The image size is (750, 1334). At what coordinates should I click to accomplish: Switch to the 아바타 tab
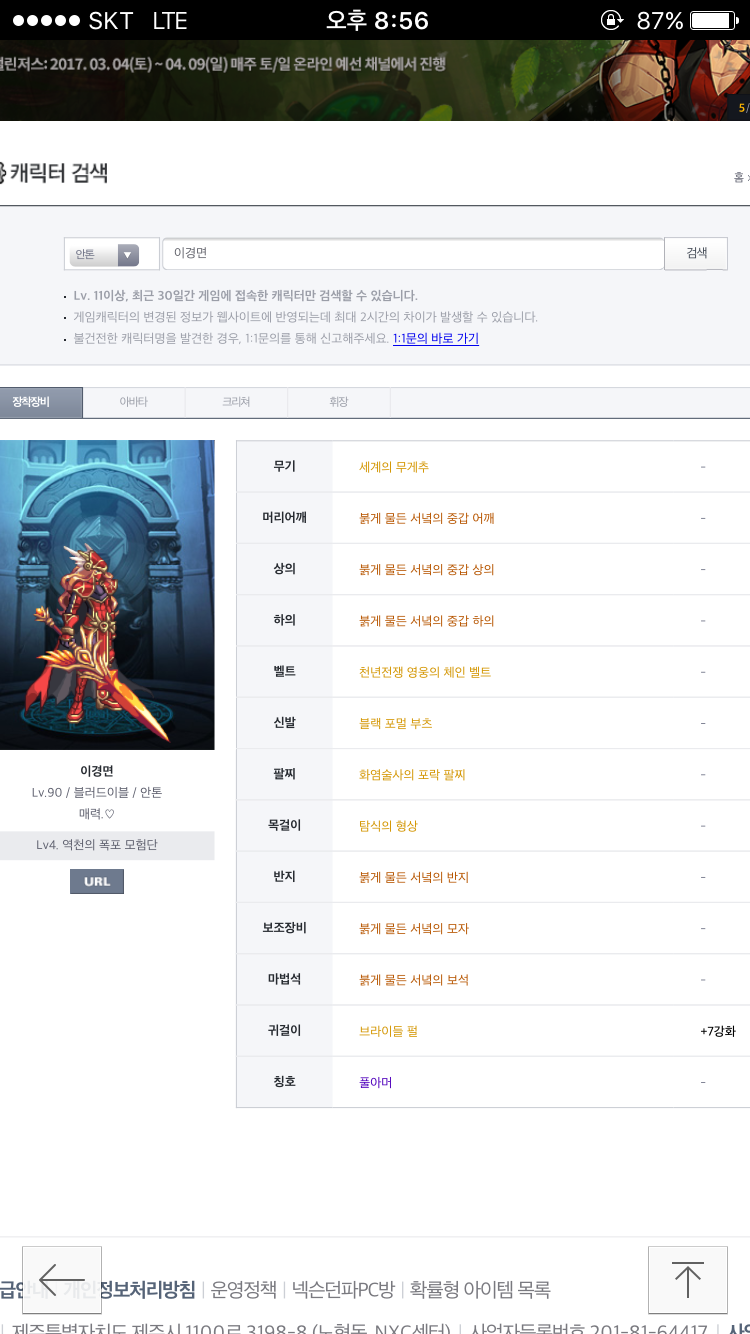pos(133,402)
